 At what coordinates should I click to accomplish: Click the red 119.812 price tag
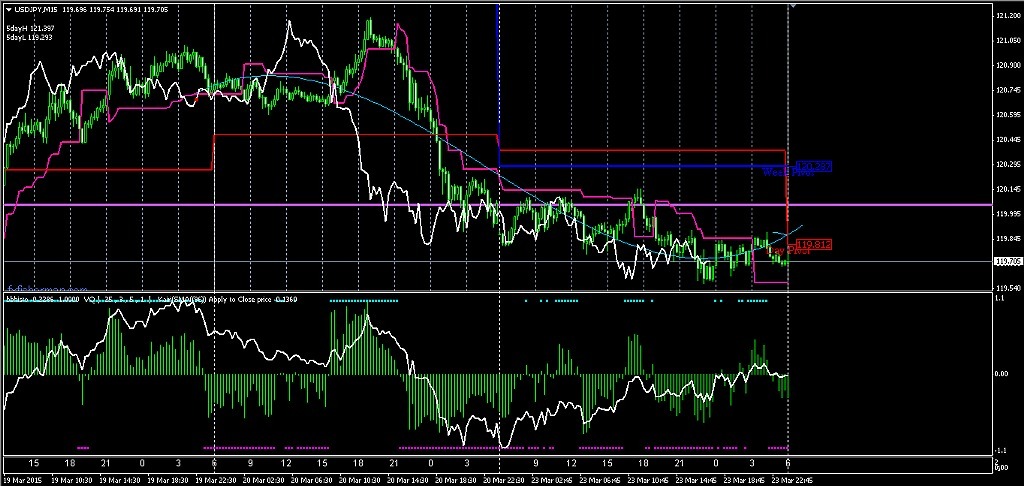point(816,244)
